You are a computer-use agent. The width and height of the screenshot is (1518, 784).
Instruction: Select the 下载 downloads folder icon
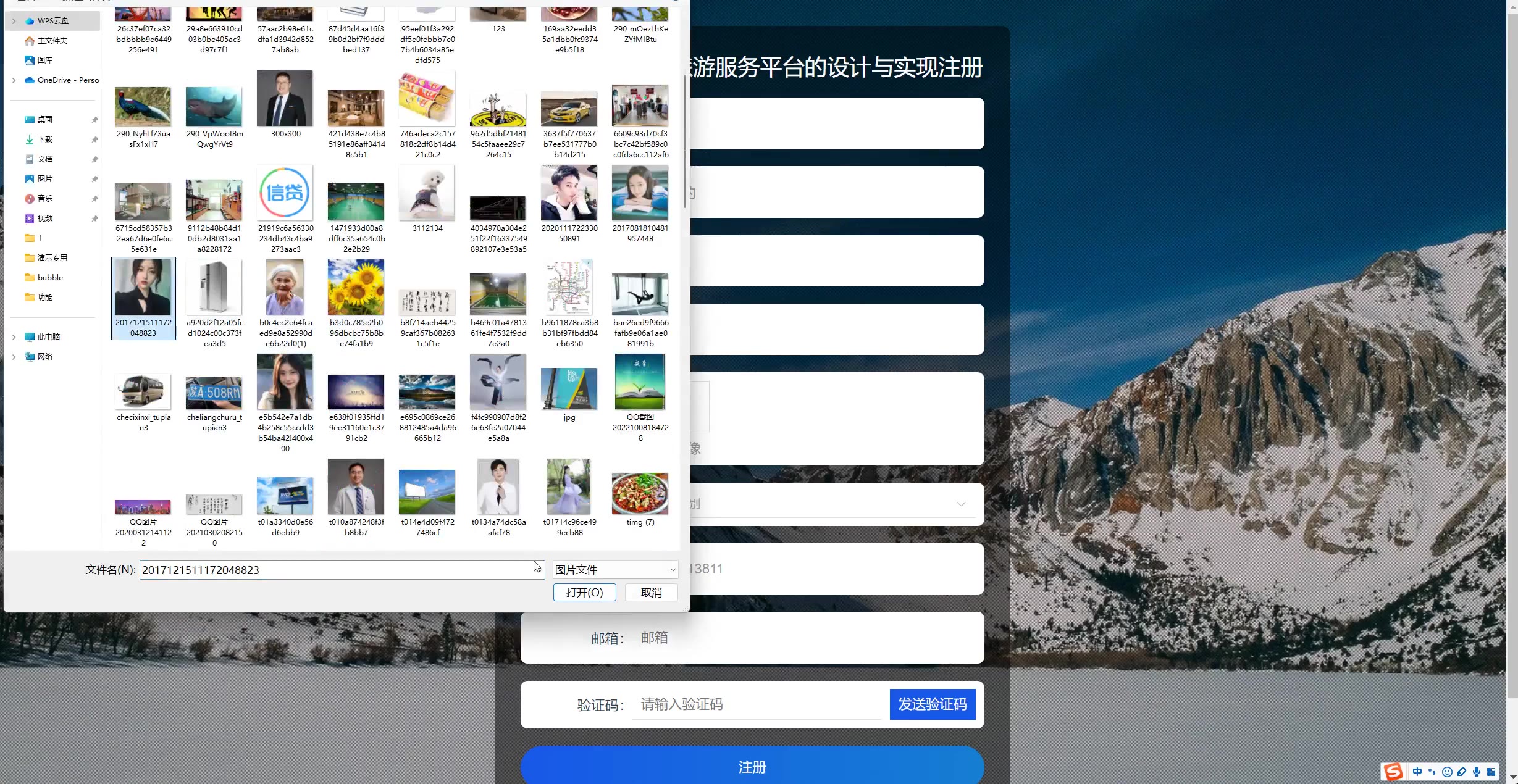point(30,140)
